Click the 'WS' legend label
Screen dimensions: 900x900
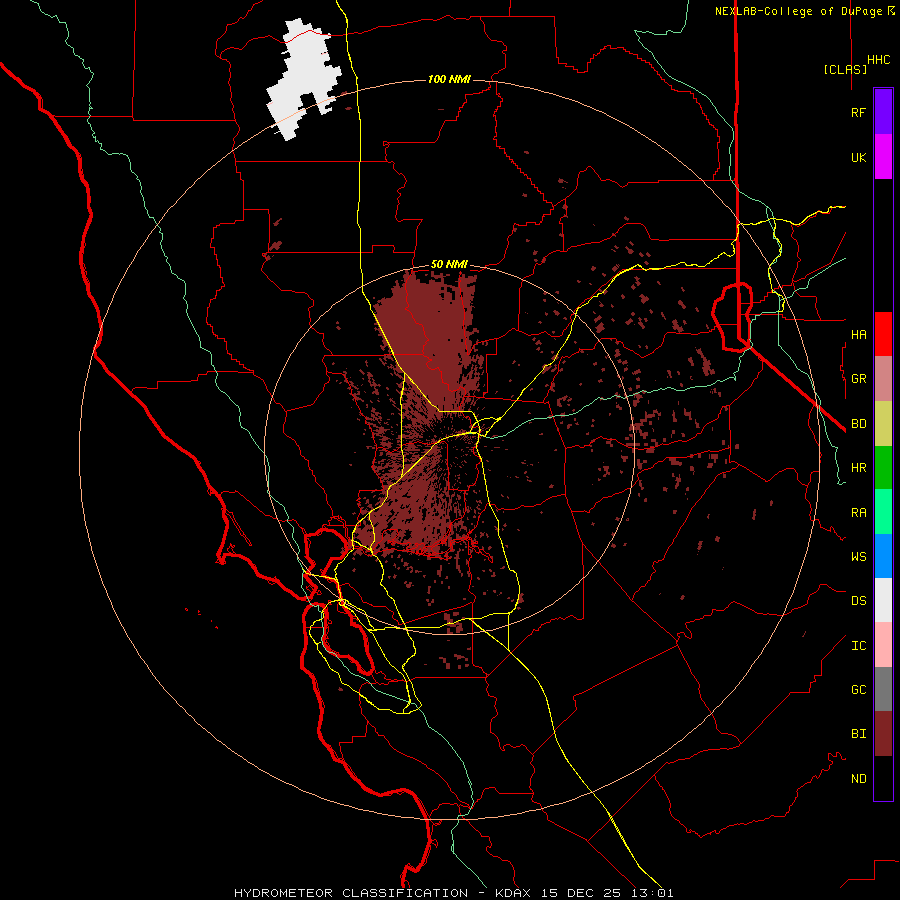[x=858, y=556]
